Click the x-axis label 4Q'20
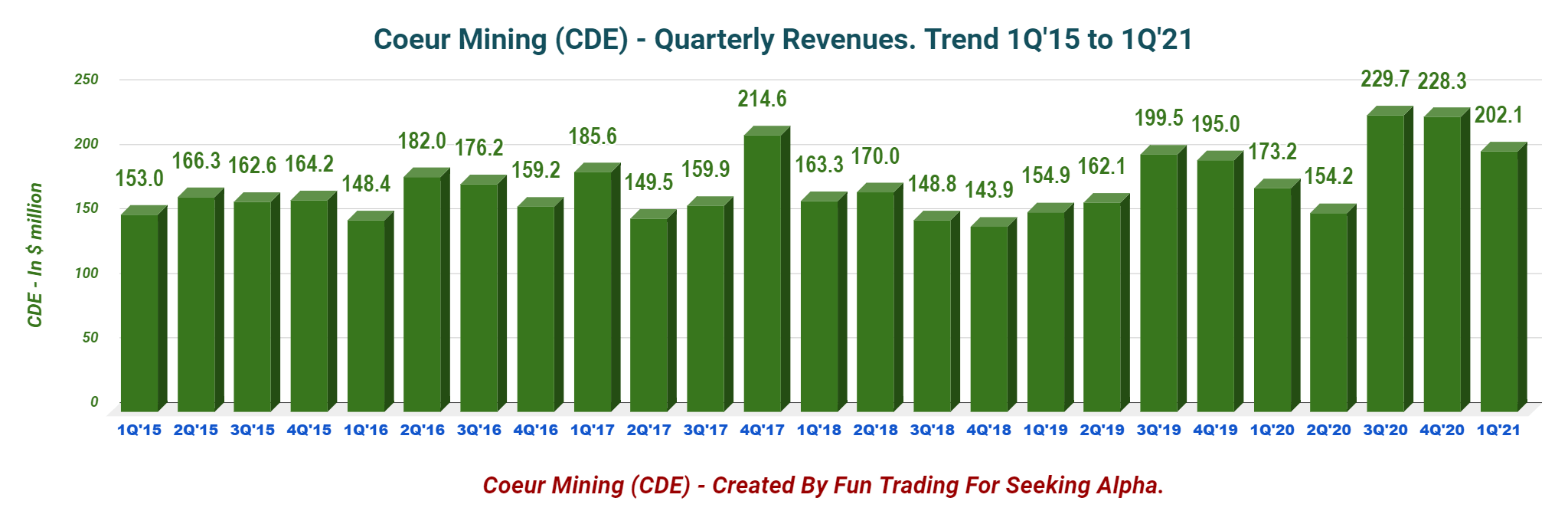The width and height of the screenshot is (1568, 524). 1442,431
